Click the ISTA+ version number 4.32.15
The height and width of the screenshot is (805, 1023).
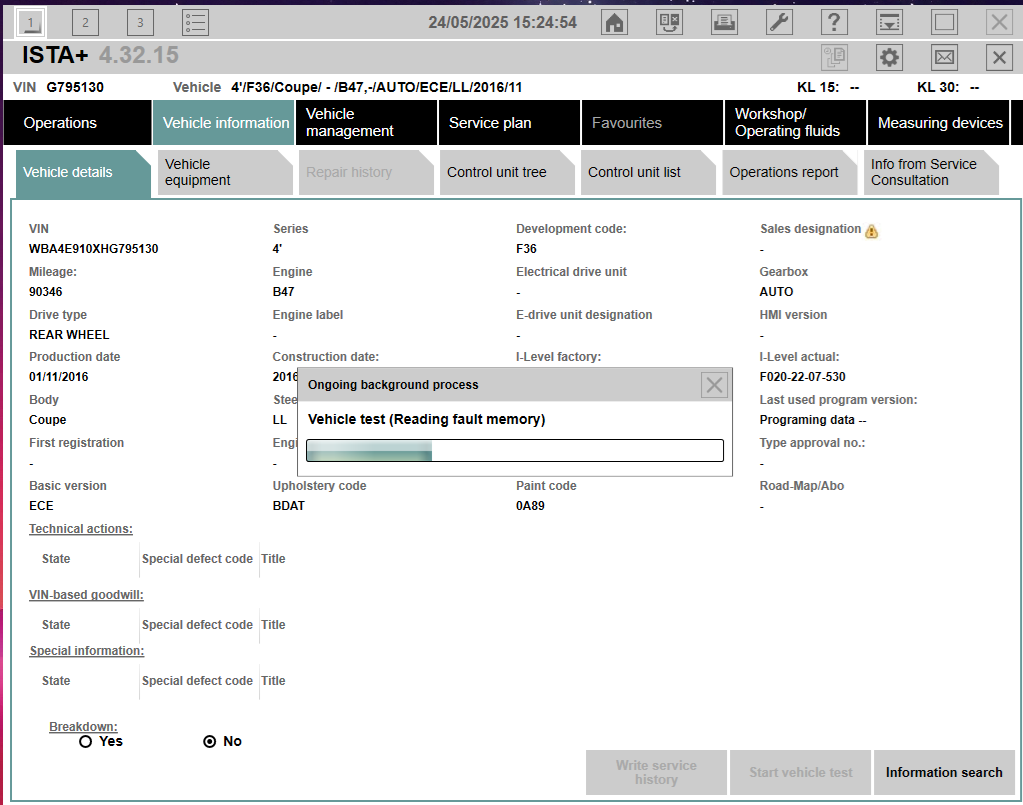coord(139,55)
